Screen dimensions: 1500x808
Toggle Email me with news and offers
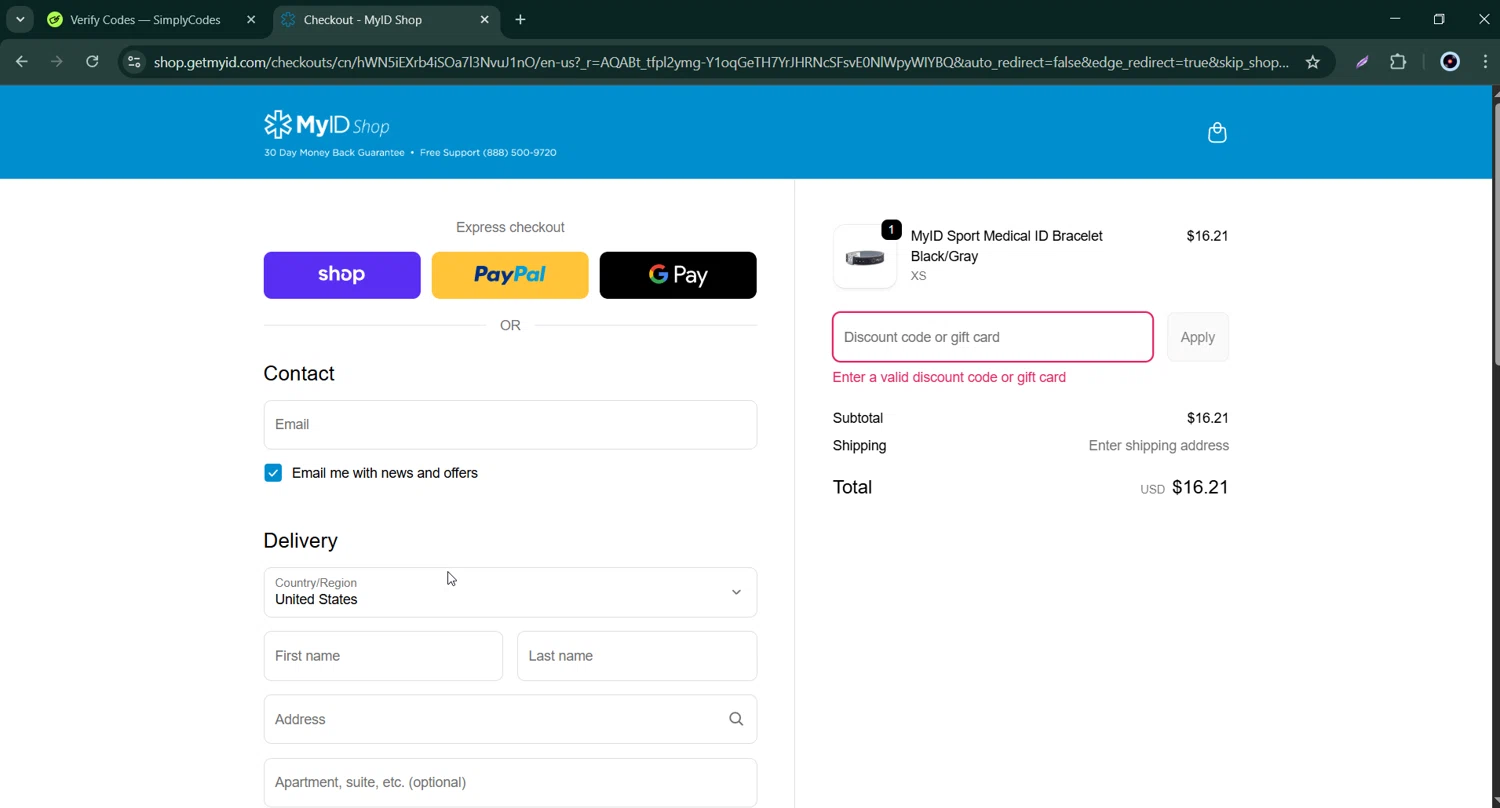pyautogui.click(x=273, y=473)
